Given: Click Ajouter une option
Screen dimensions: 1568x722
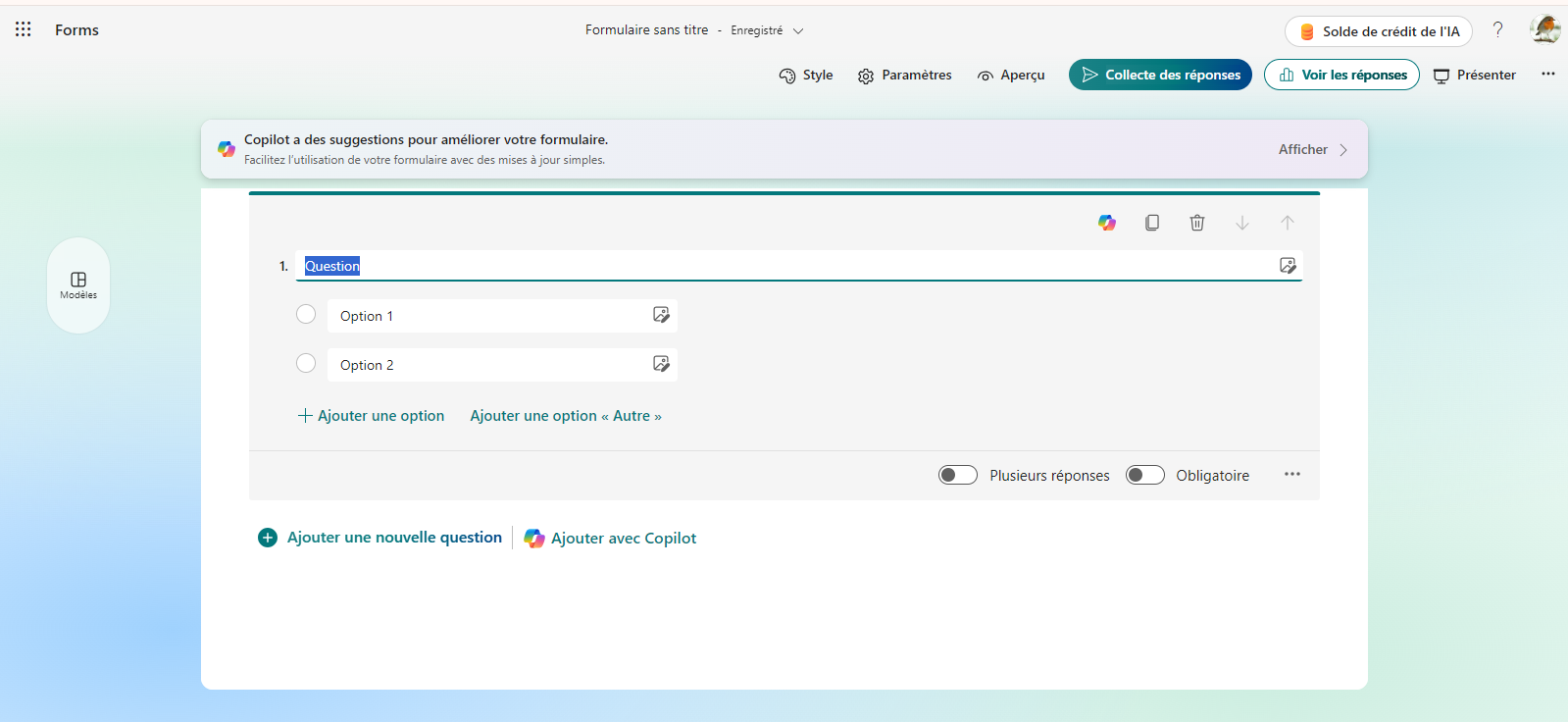Looking at the screenshot, I should pos(371,416).
